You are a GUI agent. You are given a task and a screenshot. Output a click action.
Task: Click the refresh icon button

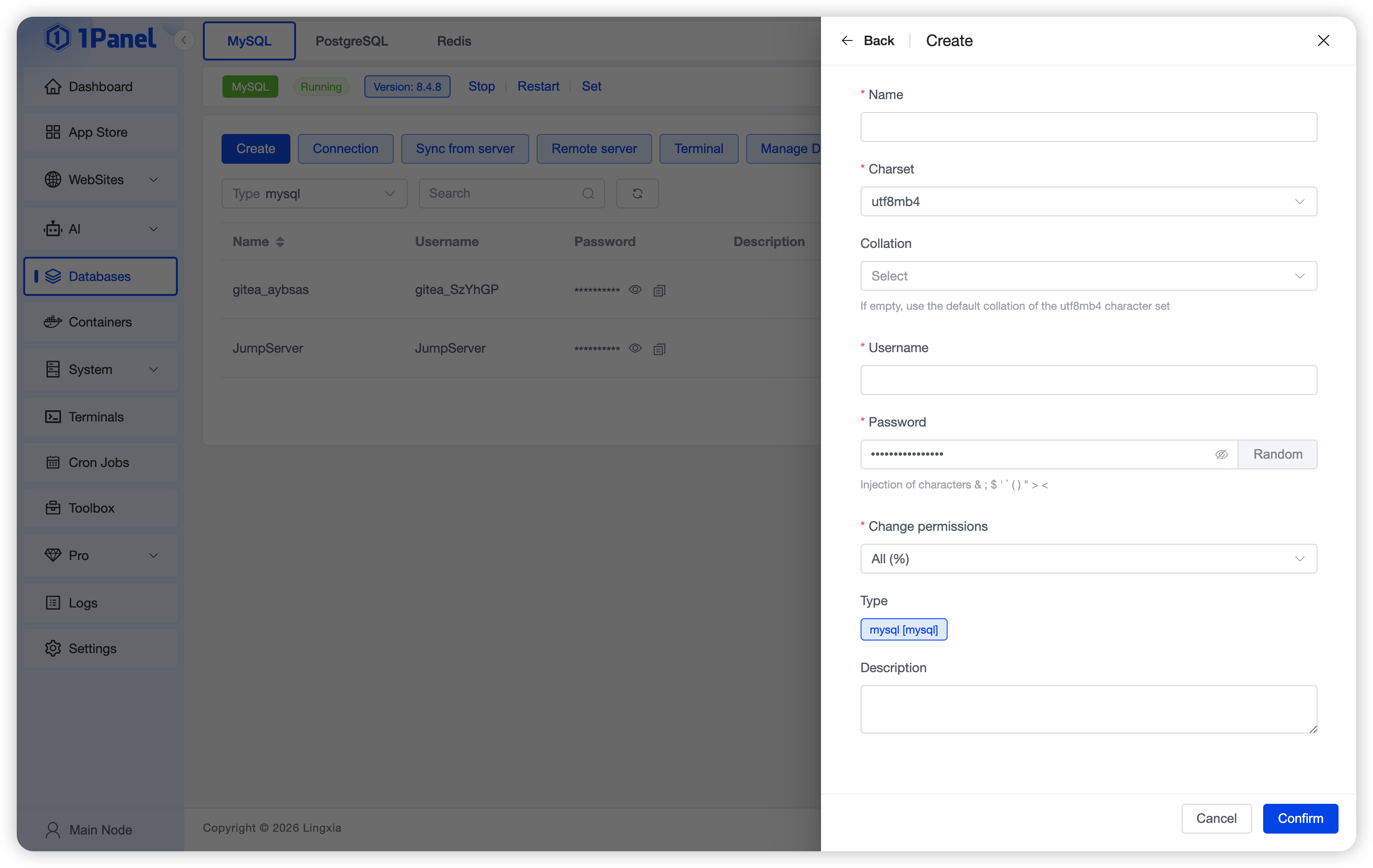click(x=637, y=194)
